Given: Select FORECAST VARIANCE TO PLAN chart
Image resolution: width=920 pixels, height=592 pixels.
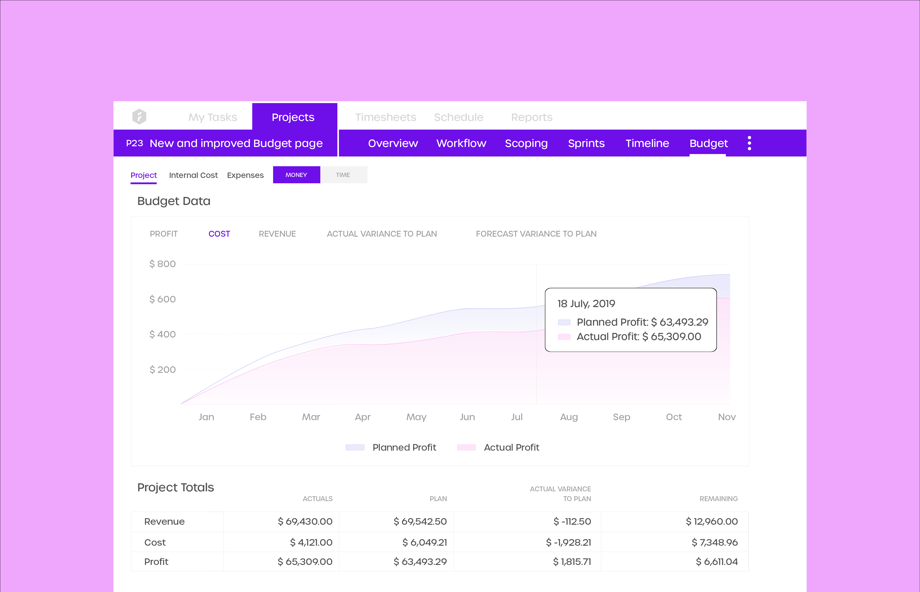Looking at the screenshot, I should (x=536, y=234).
